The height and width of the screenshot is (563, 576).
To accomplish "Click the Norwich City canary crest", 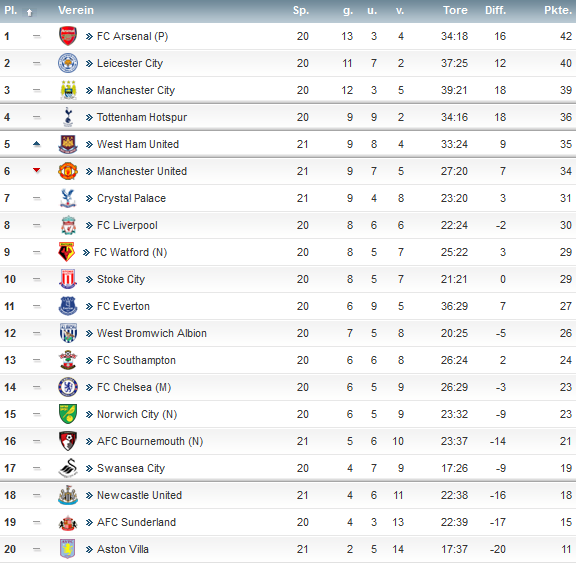I will [68, 414].
